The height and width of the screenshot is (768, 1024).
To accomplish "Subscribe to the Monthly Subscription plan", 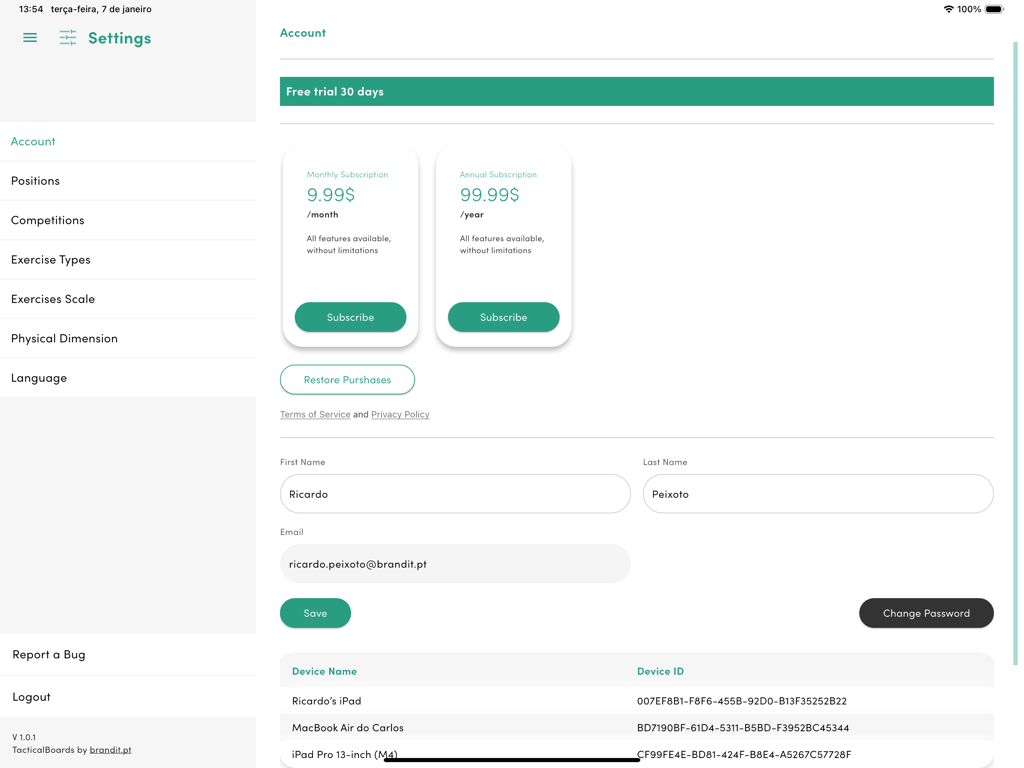I will click(x=350, y=317).
